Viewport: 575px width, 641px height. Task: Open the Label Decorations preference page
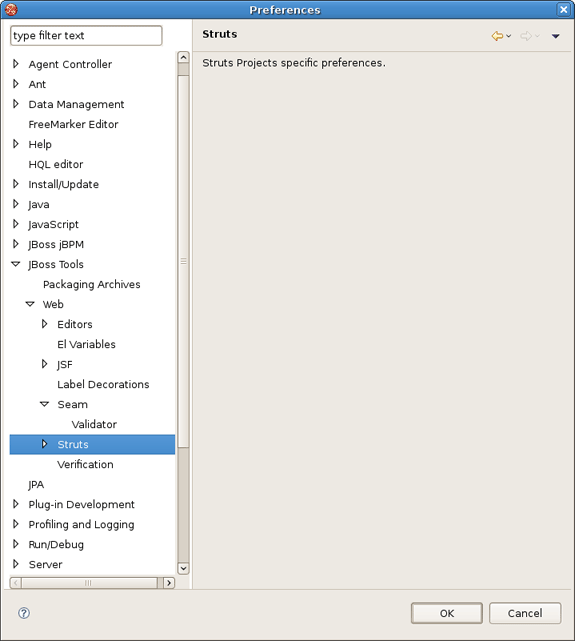click(x=103, y=384)
